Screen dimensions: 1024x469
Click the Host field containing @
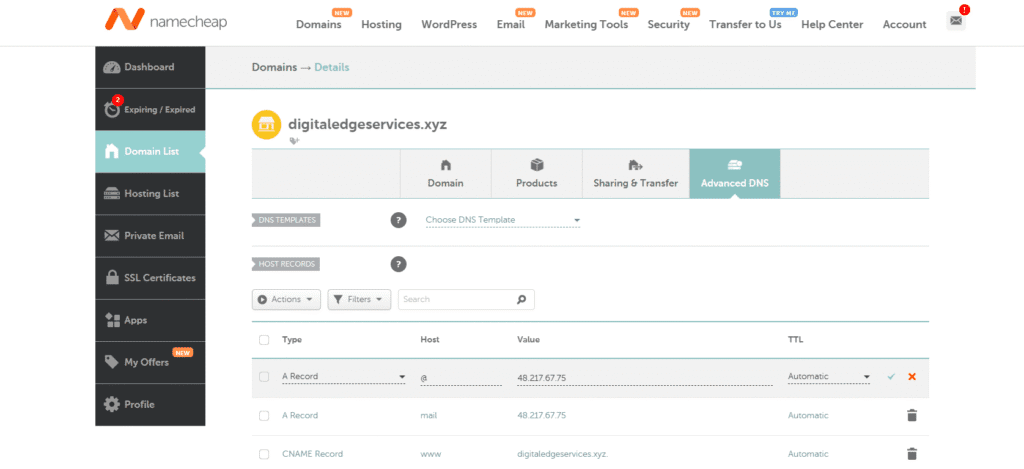[461, 377]
